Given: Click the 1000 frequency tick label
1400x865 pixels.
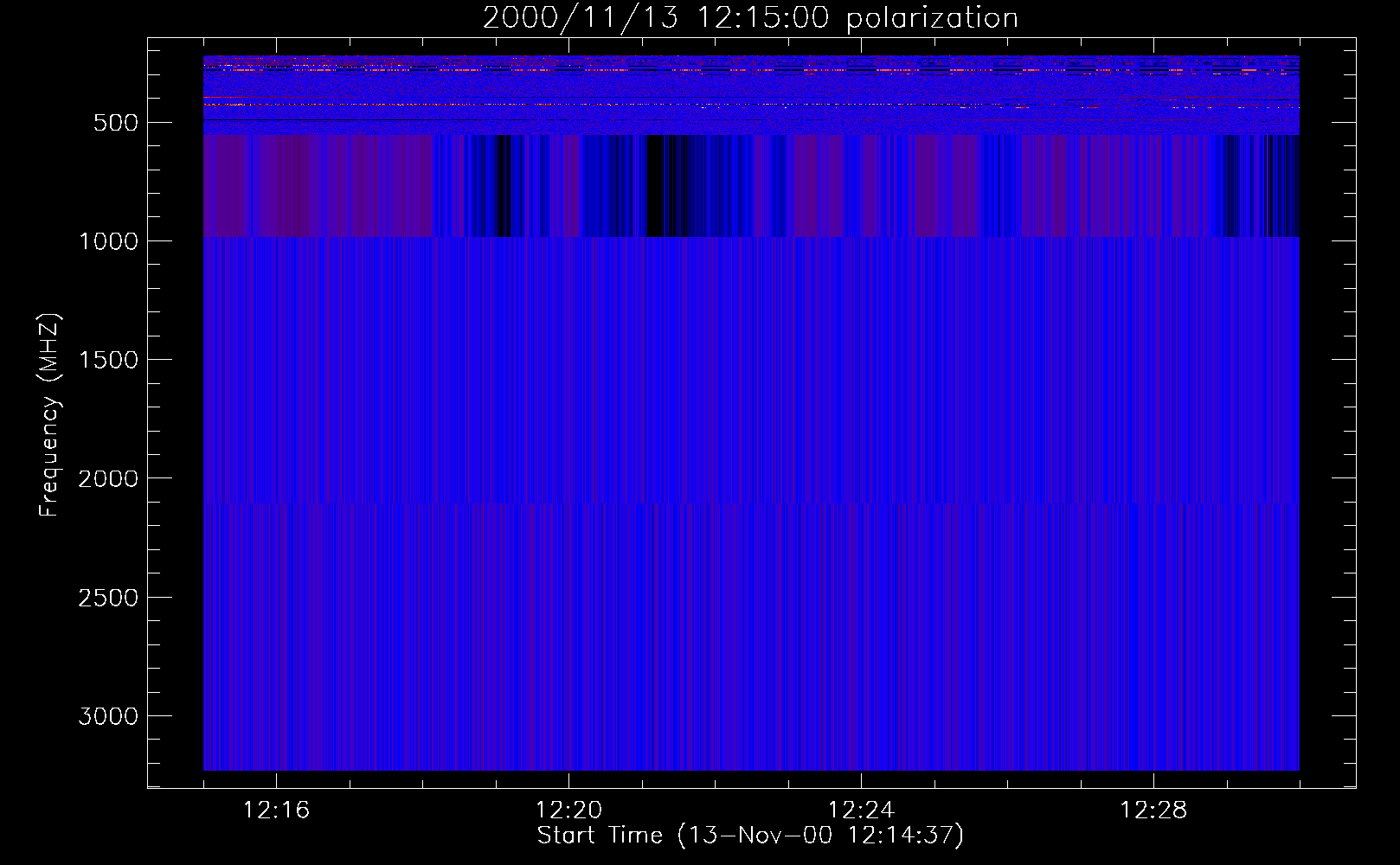Looking at the screenshot, I should (x=108, y=241).
